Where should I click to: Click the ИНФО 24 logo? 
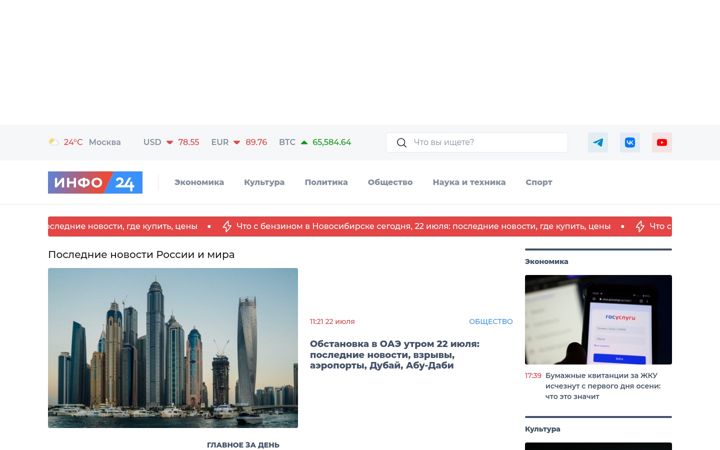(95, 182)
